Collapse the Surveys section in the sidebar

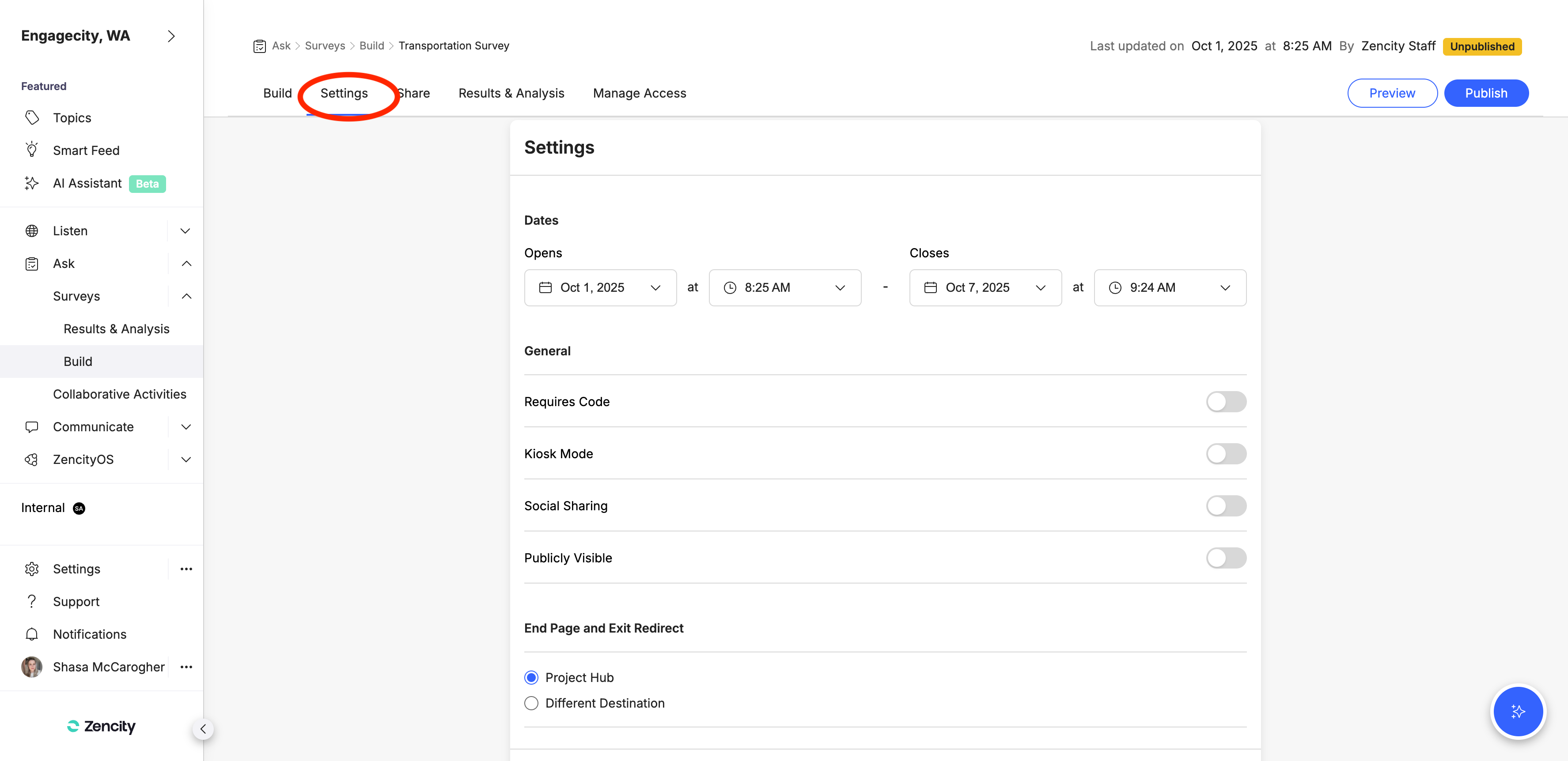tap(186, 296)
